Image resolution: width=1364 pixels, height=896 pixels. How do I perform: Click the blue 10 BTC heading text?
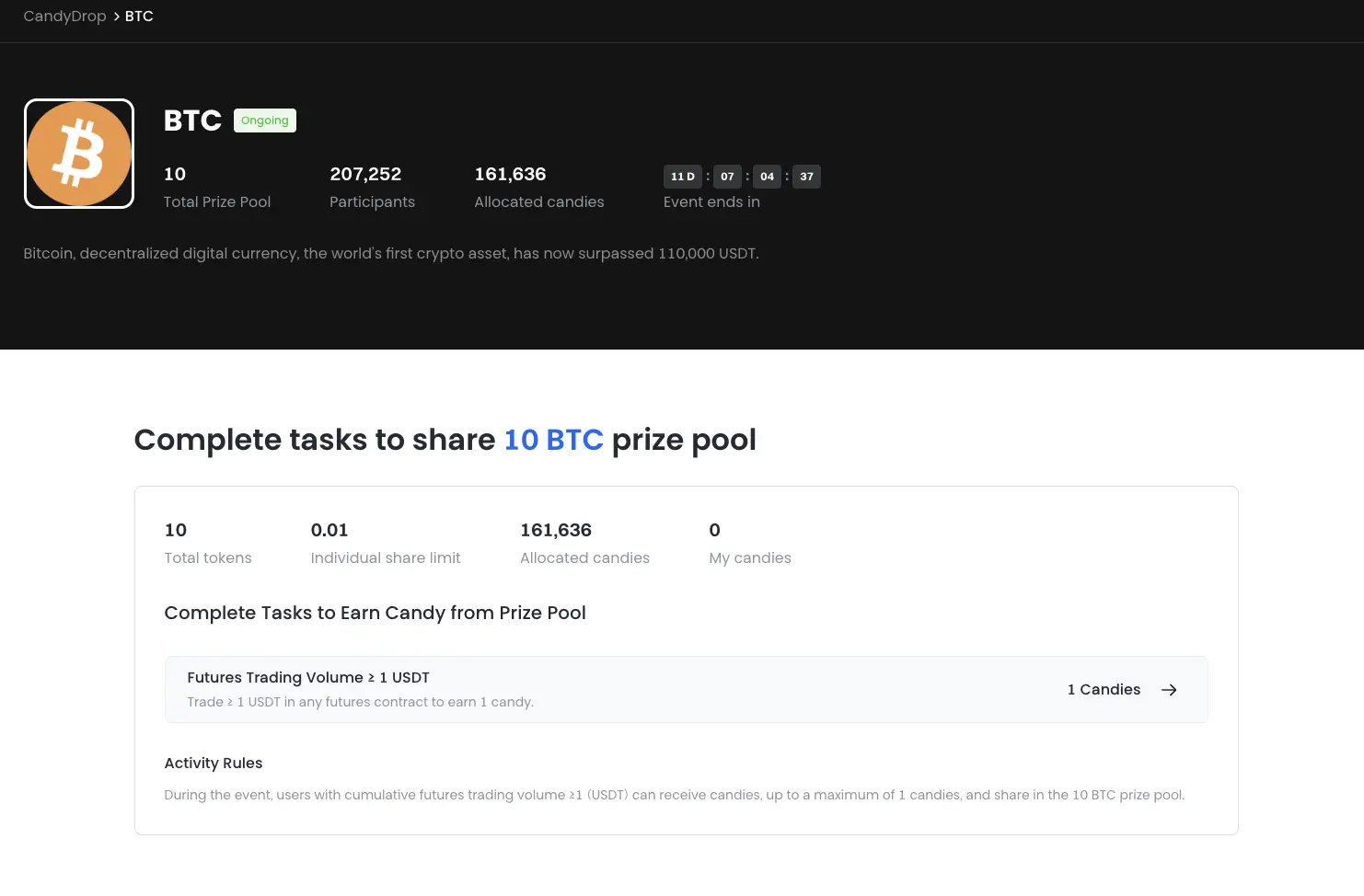point(553,440)
